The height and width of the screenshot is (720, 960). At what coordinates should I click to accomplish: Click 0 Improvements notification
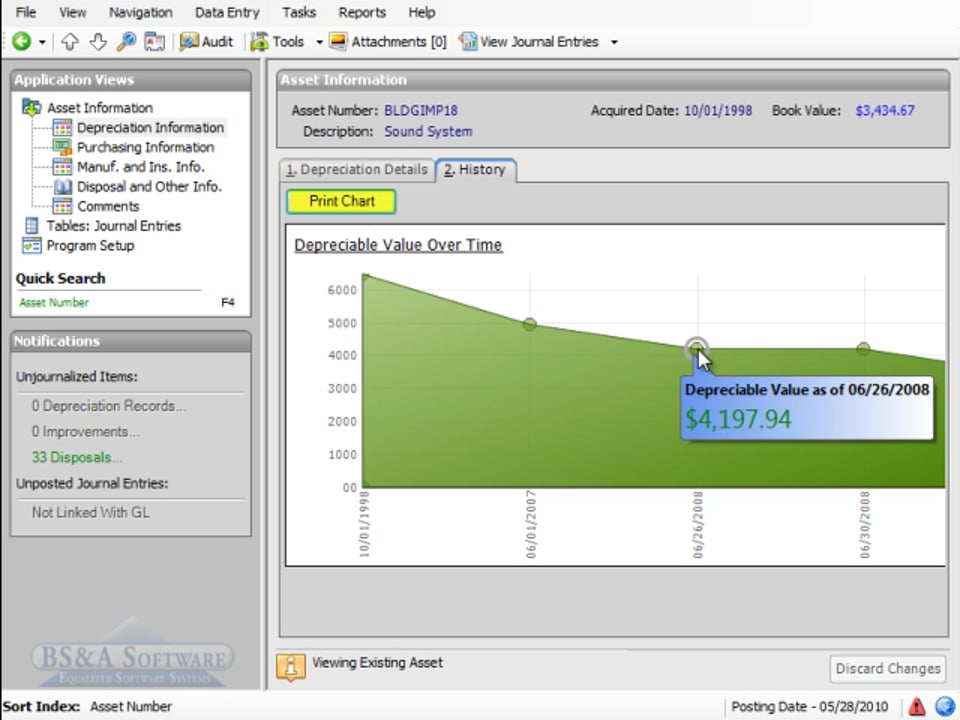[86, 432]
